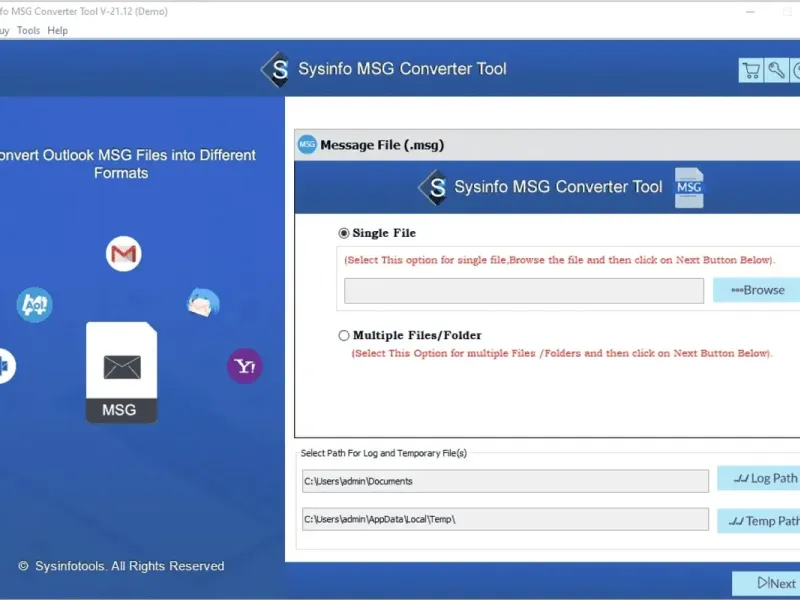Click the log path field C:\Users\admin\Documents
The image size is (800, 600).
(505, 481)
